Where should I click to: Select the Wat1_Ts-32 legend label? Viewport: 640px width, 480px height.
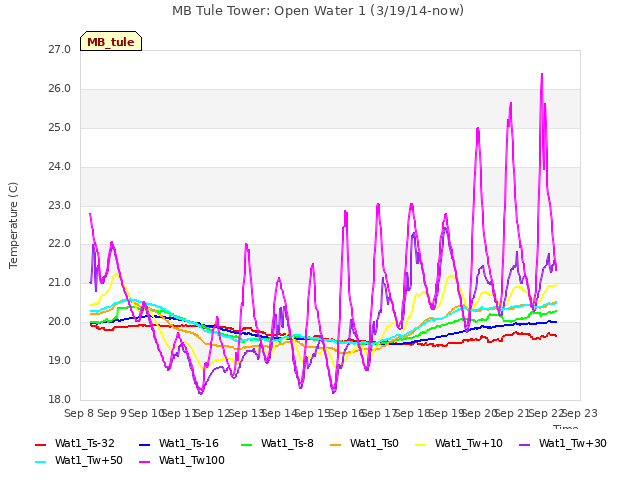[x=84, y=443]
